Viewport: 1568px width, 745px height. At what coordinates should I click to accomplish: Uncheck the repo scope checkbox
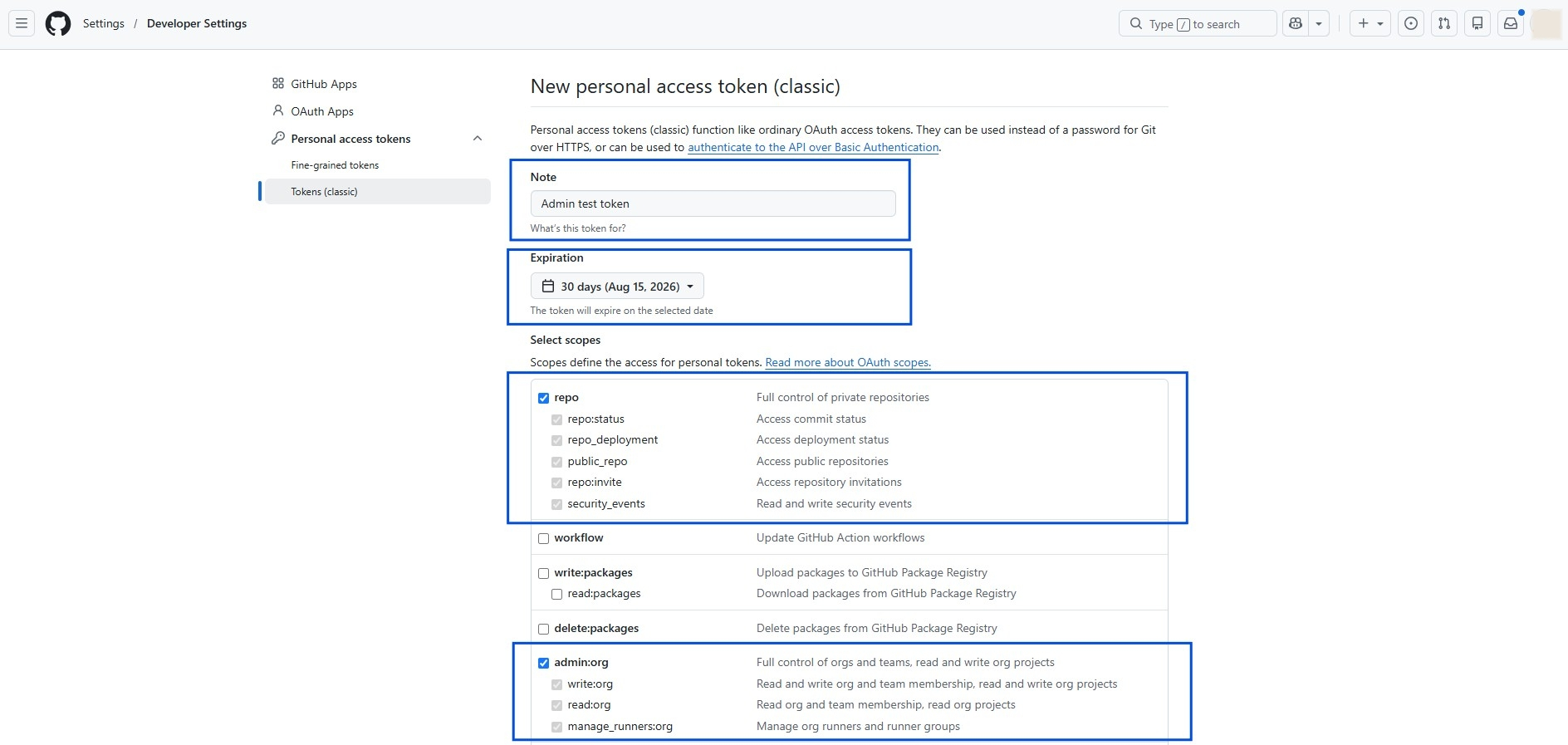coord(543,398)
